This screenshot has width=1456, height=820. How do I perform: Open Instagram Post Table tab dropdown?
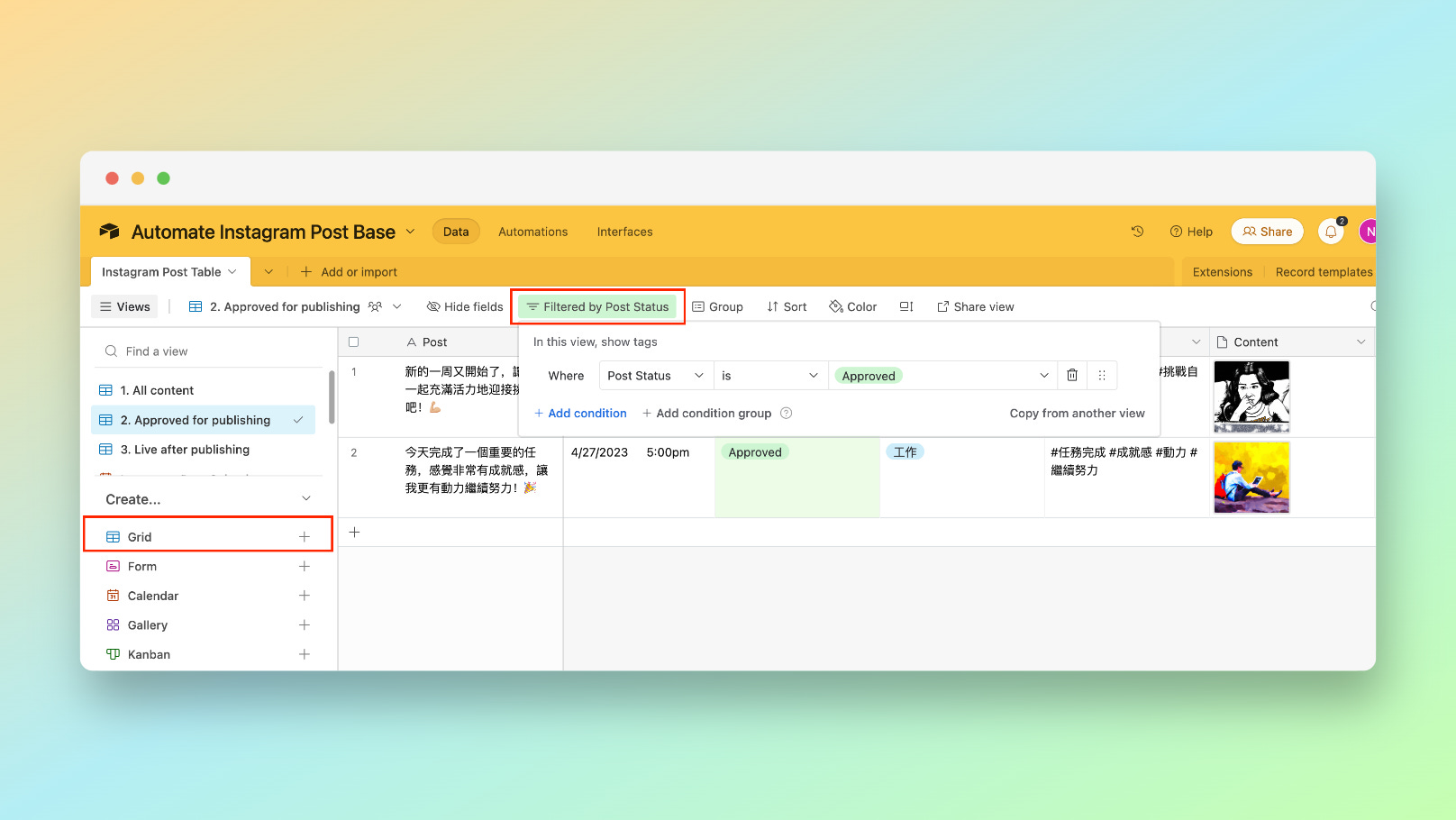coord(232,272)
